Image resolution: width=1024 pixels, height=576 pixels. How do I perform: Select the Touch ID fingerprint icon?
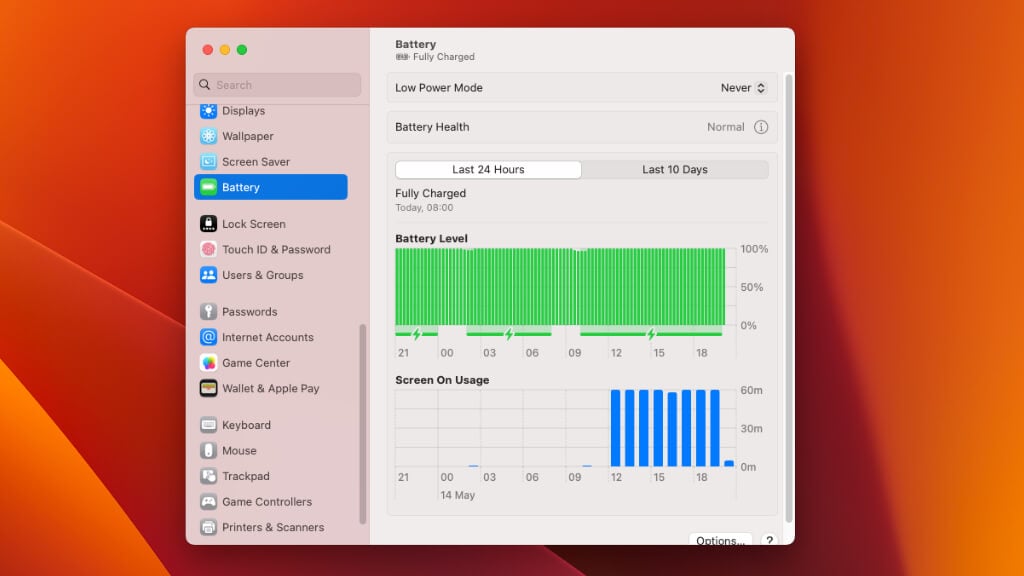(208, 249)
